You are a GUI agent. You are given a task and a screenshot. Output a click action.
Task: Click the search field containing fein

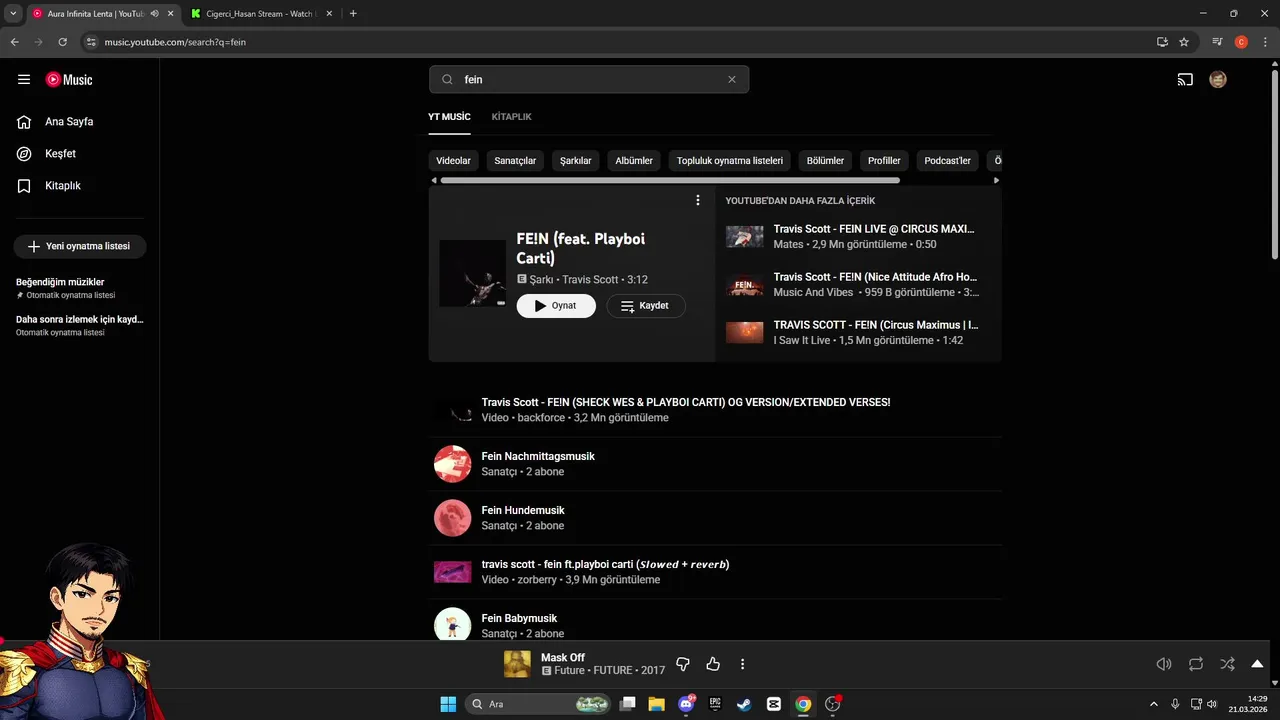pos(590,80)
